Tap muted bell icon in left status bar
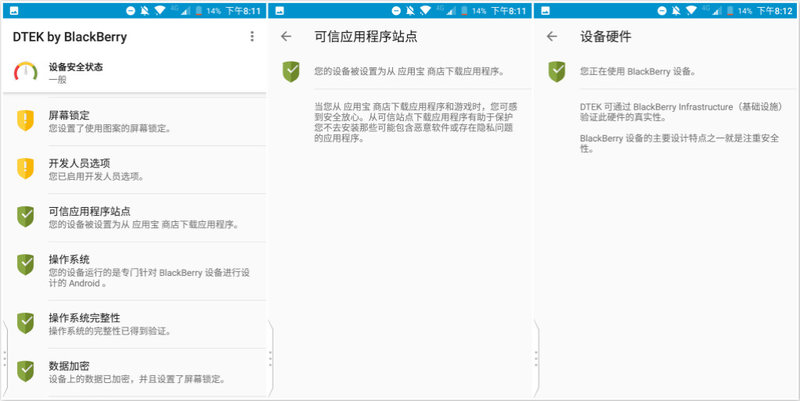Image resolution: width=800 pixels, height=401 pixels. (x=144, y=11)
